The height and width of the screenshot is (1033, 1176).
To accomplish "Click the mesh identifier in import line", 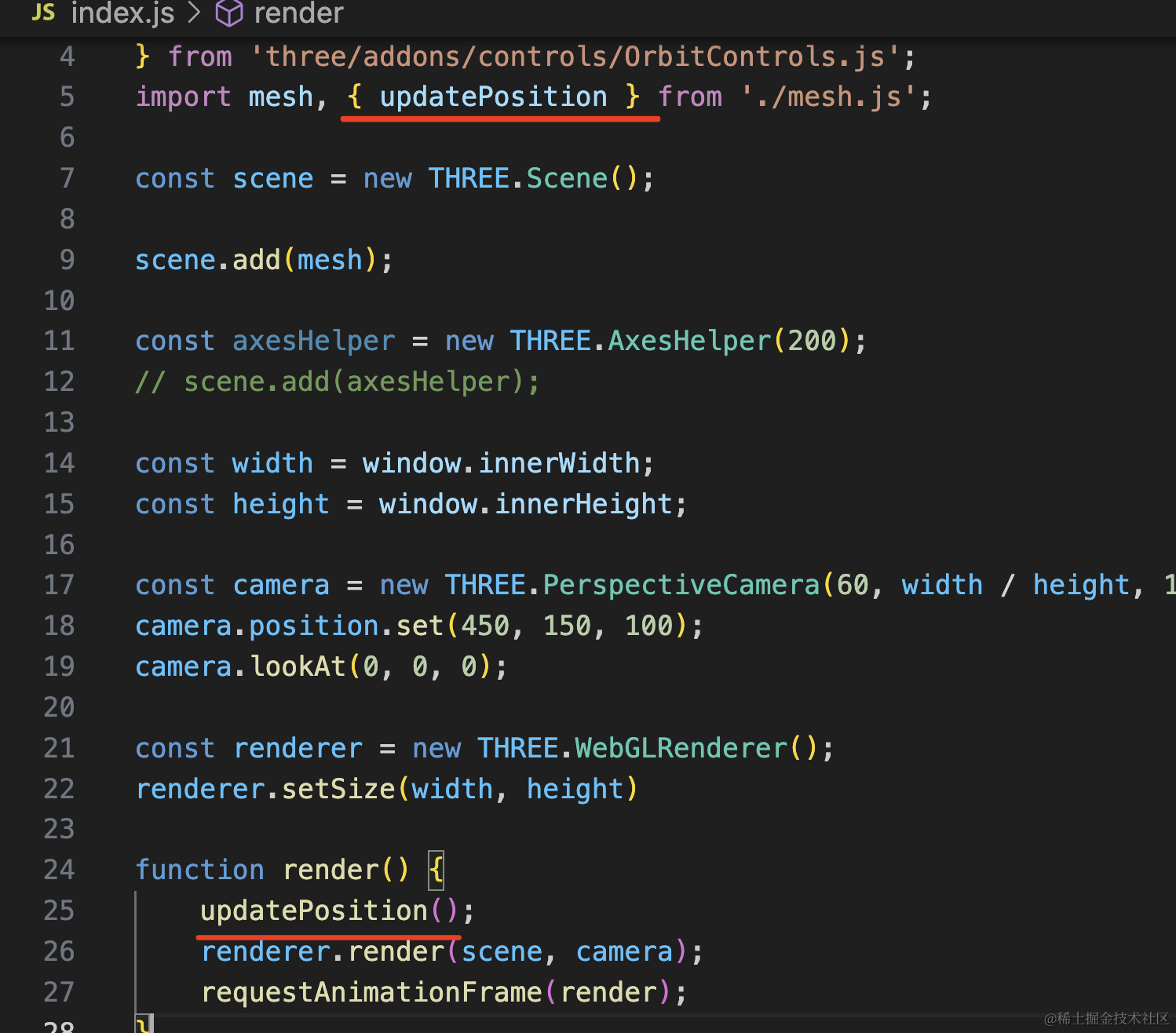I will pos(281,97).
